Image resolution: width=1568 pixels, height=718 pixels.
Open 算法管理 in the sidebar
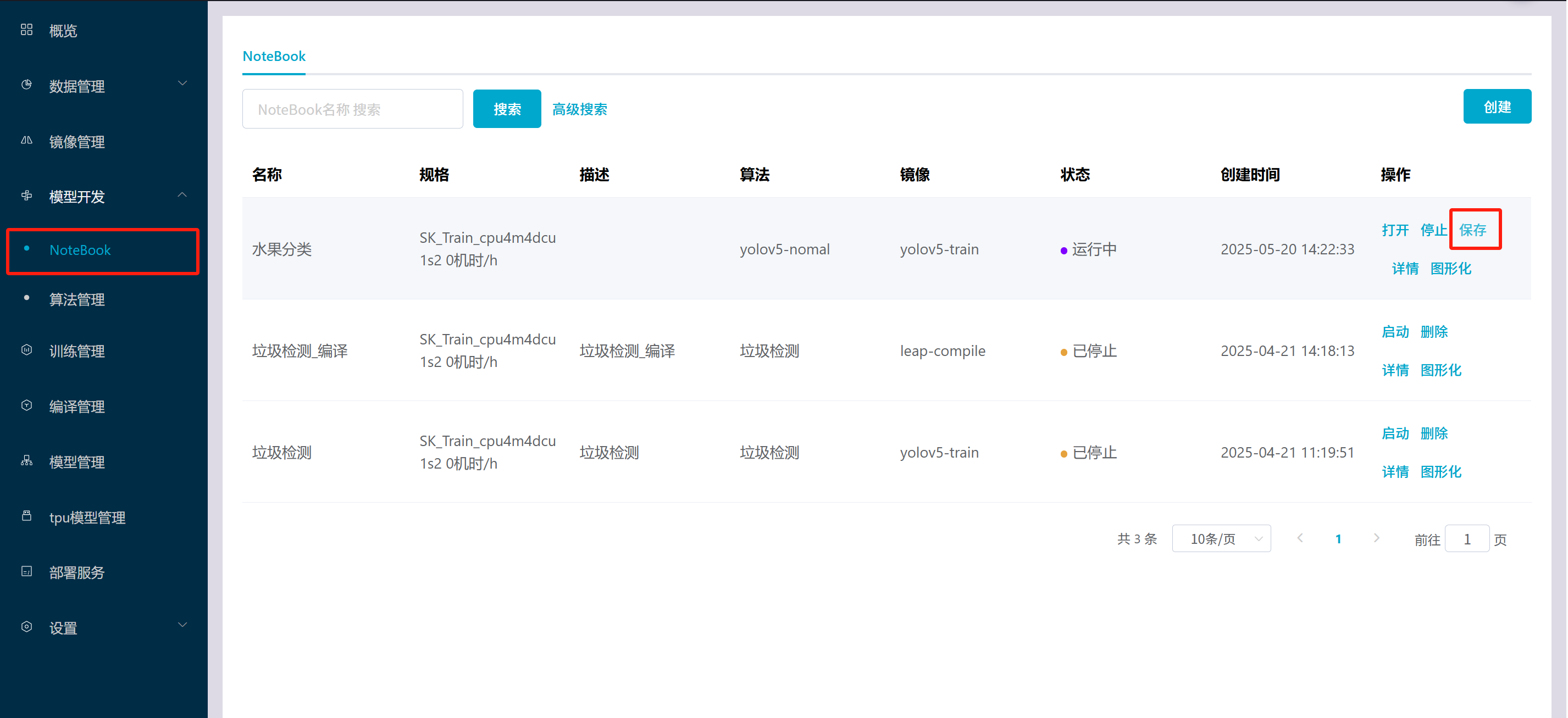[x=77, y=299]
